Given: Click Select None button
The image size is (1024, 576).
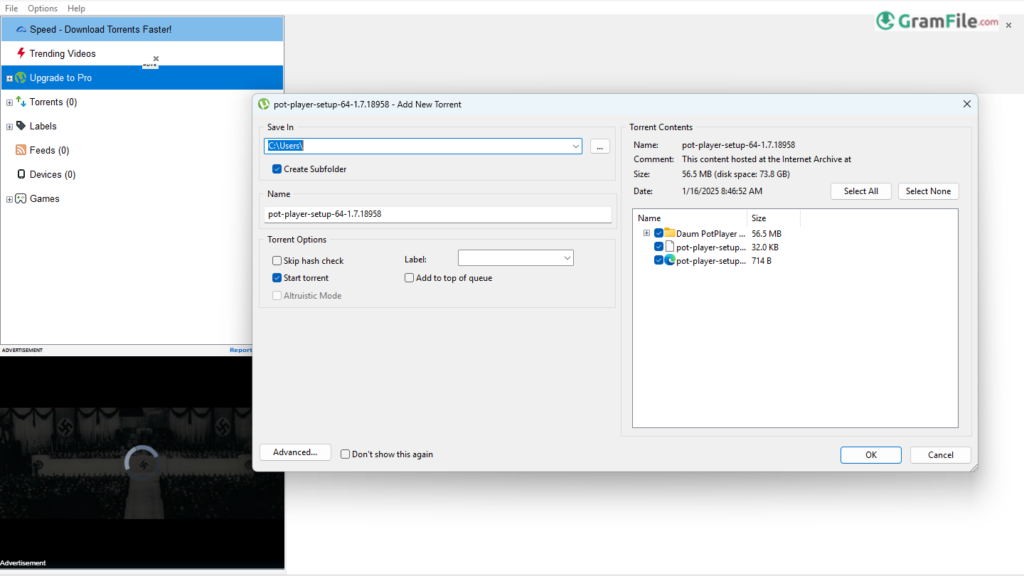Looking at the screenshot, I should click(928, 191).
